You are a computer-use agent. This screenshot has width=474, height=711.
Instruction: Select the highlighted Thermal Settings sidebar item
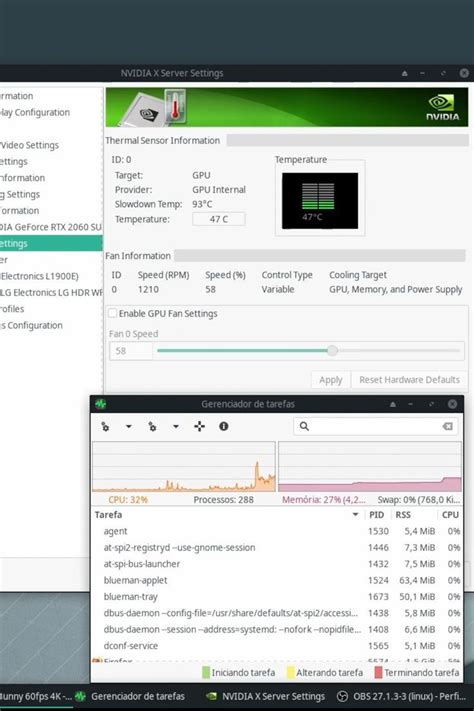[x=51, y=243]
